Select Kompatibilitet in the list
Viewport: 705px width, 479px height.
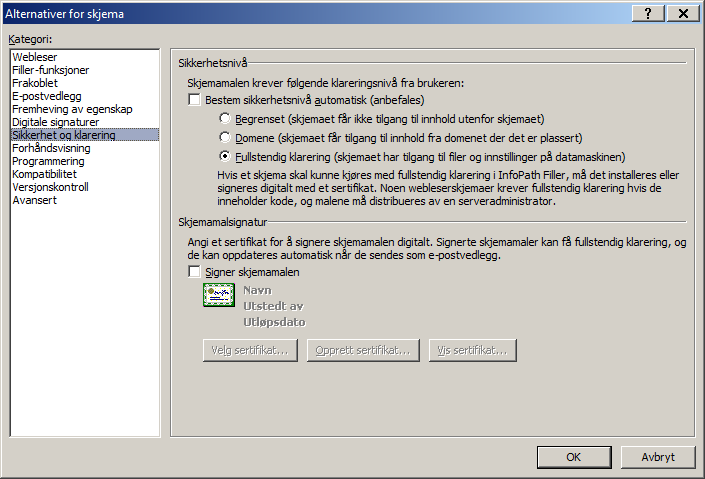pyautogui.click(x=44, y=175)
